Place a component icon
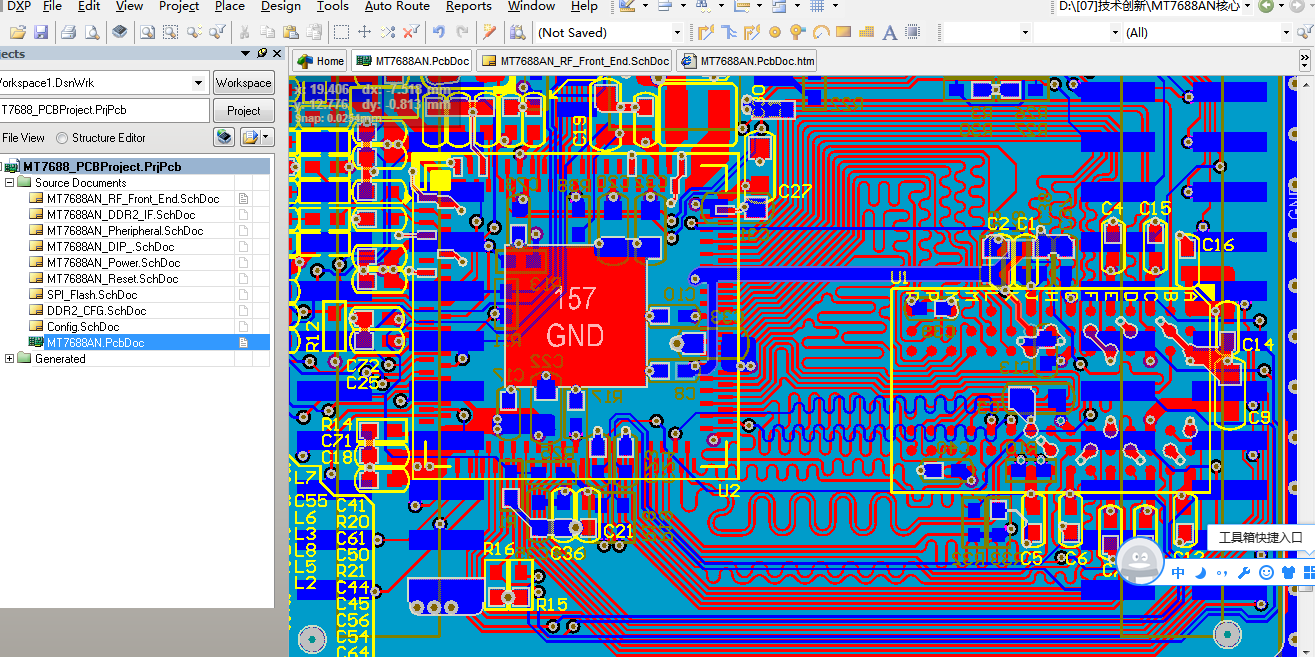The height and width of the screenshot is (657, 1315). click(913, 33)
